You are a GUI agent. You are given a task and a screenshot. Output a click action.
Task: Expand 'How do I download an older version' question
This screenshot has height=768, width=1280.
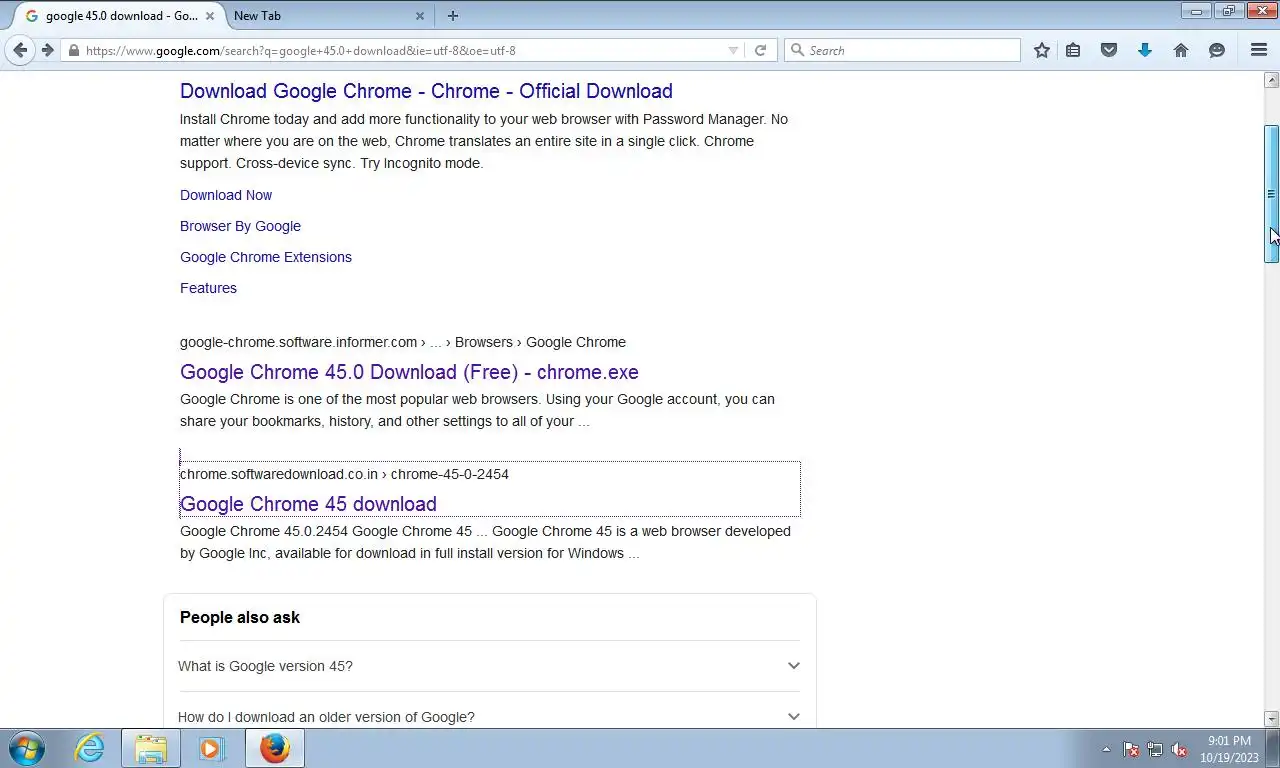[x=489, y=717]
